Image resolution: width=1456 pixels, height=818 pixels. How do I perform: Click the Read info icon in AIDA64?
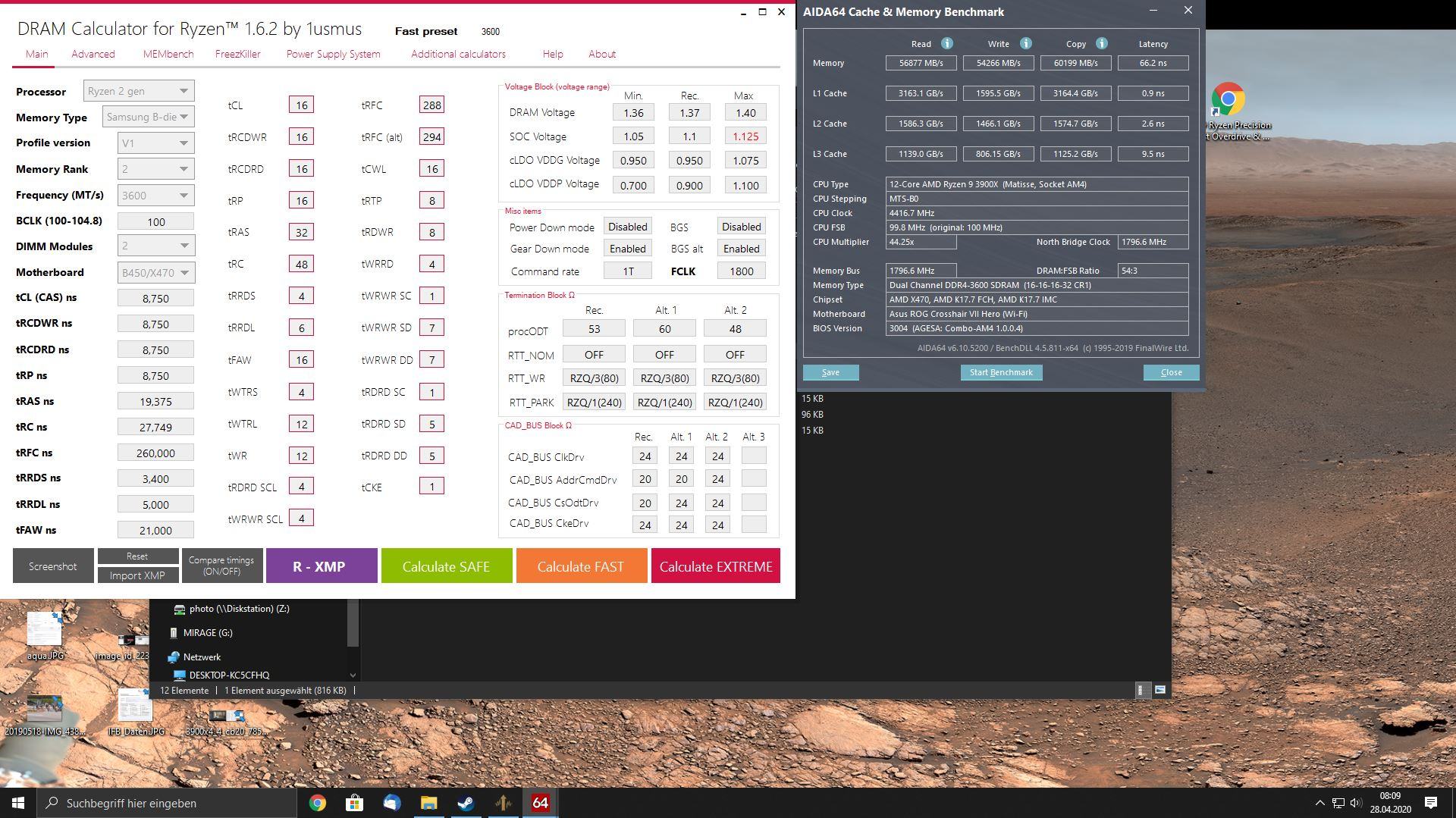946,43
